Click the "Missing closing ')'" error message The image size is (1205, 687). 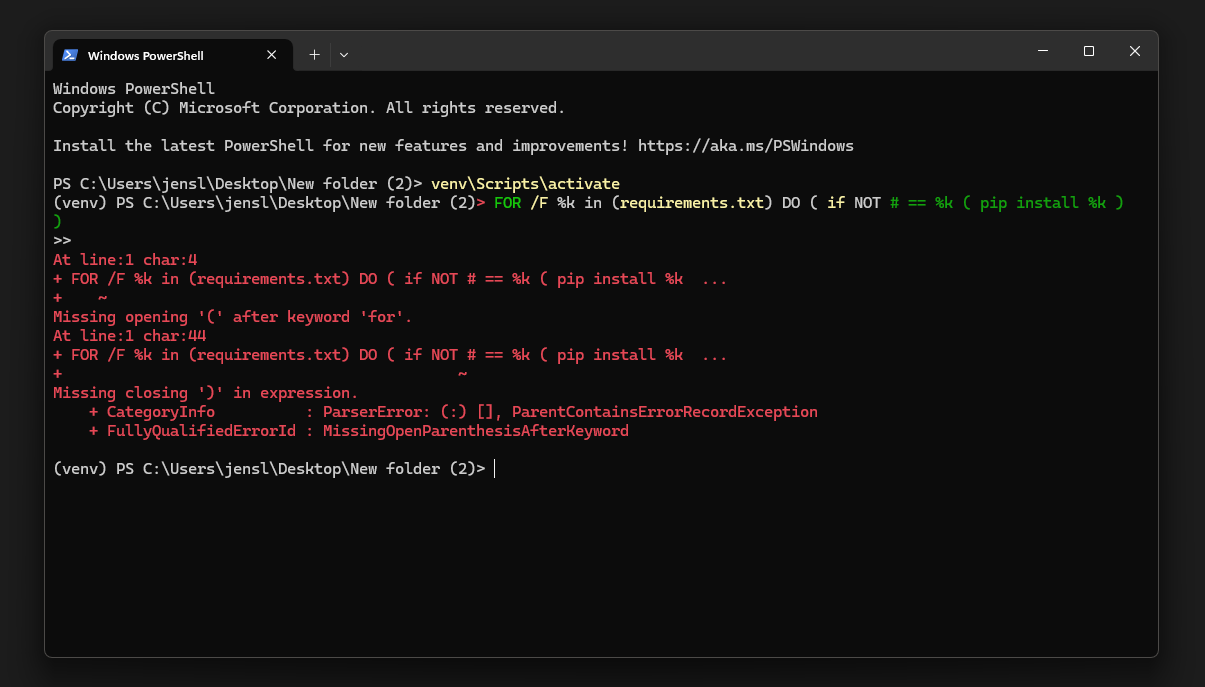click(205, 393)
